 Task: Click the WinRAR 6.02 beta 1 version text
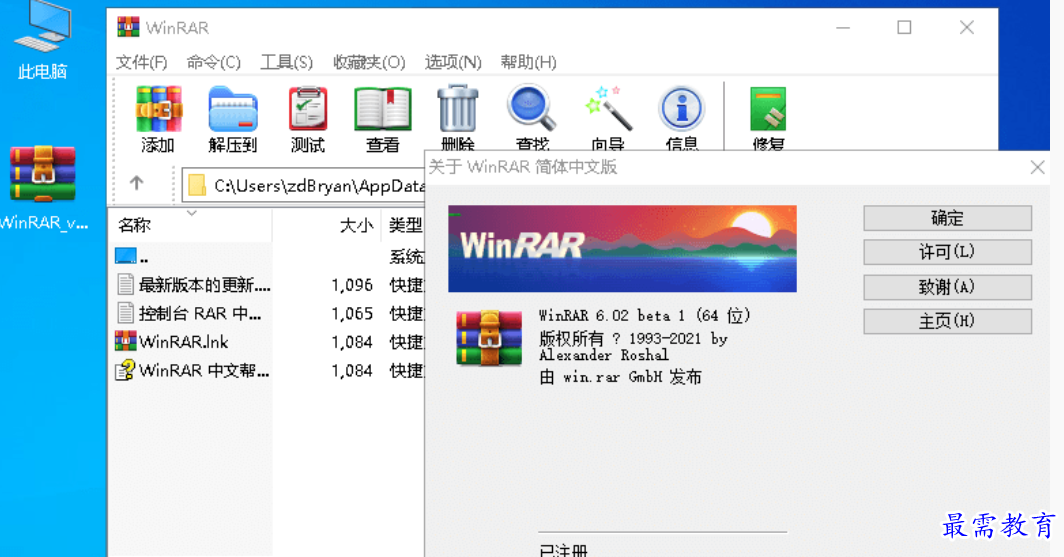click(645, 315)
